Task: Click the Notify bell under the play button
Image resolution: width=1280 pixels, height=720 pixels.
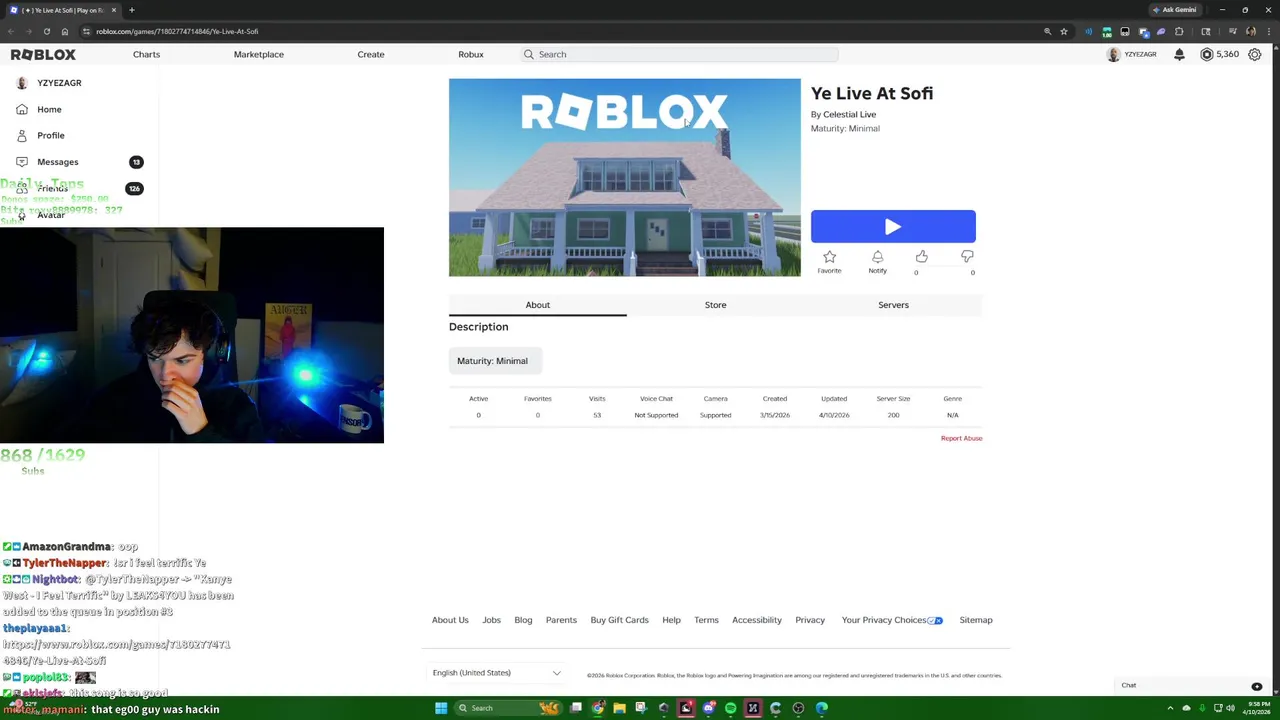Action: 877,258
